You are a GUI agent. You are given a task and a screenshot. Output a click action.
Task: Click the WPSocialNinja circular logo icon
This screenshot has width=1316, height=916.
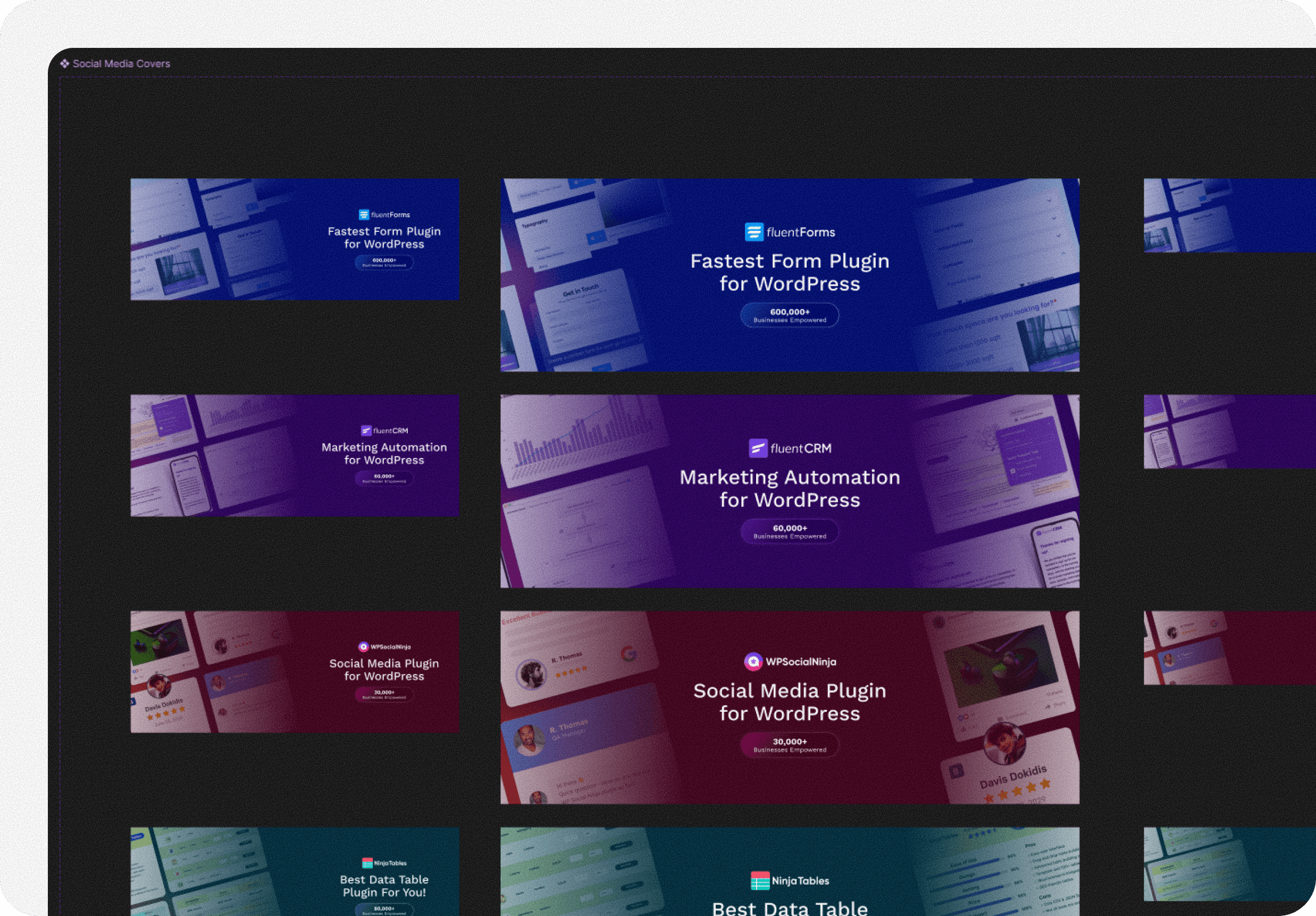point(755,661)
